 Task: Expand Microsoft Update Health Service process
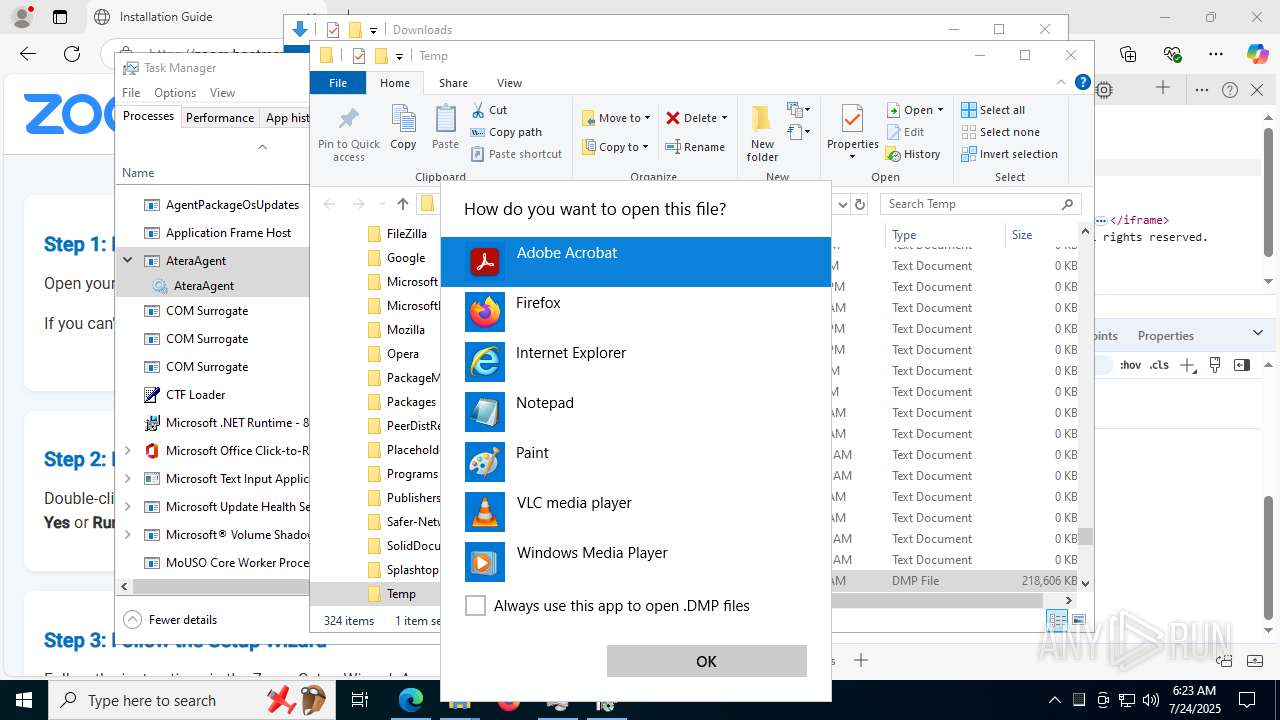click(127, 506)
